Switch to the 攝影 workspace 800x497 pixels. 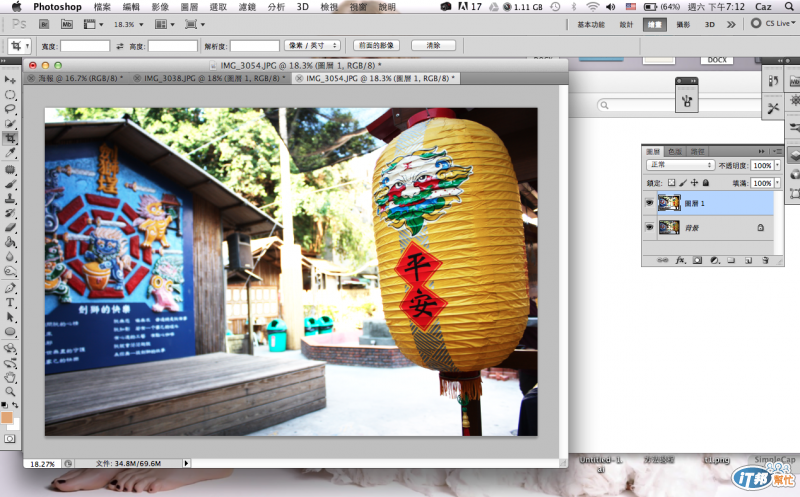point(683,24)
